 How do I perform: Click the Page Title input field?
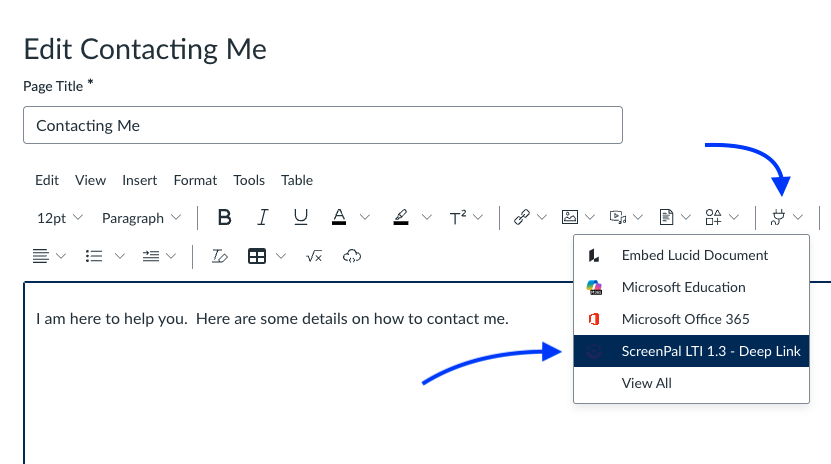(323, 125)
